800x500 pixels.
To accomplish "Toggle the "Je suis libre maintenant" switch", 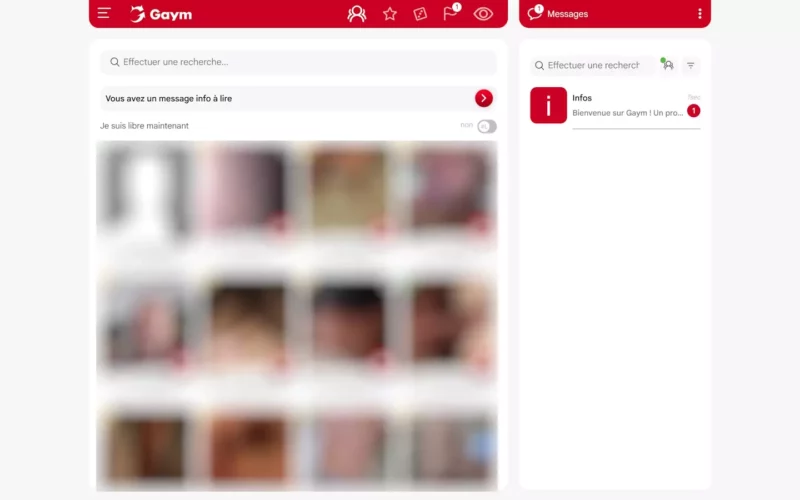I will (x=487, y=126).
